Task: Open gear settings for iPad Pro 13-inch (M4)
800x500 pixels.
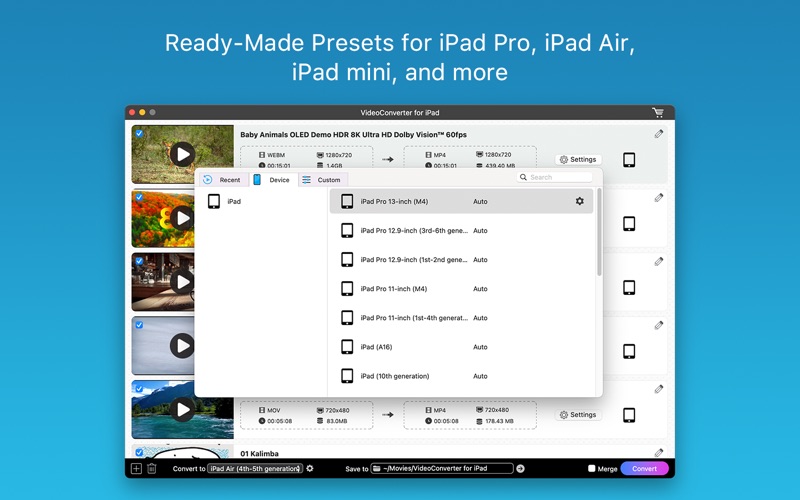Action: click(x=580, y=201)
